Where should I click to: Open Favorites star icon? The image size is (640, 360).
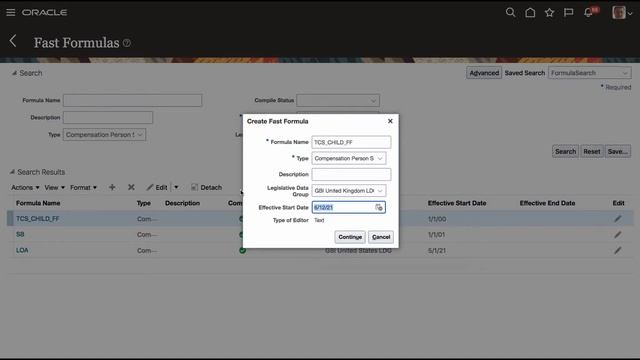point(549,13)
